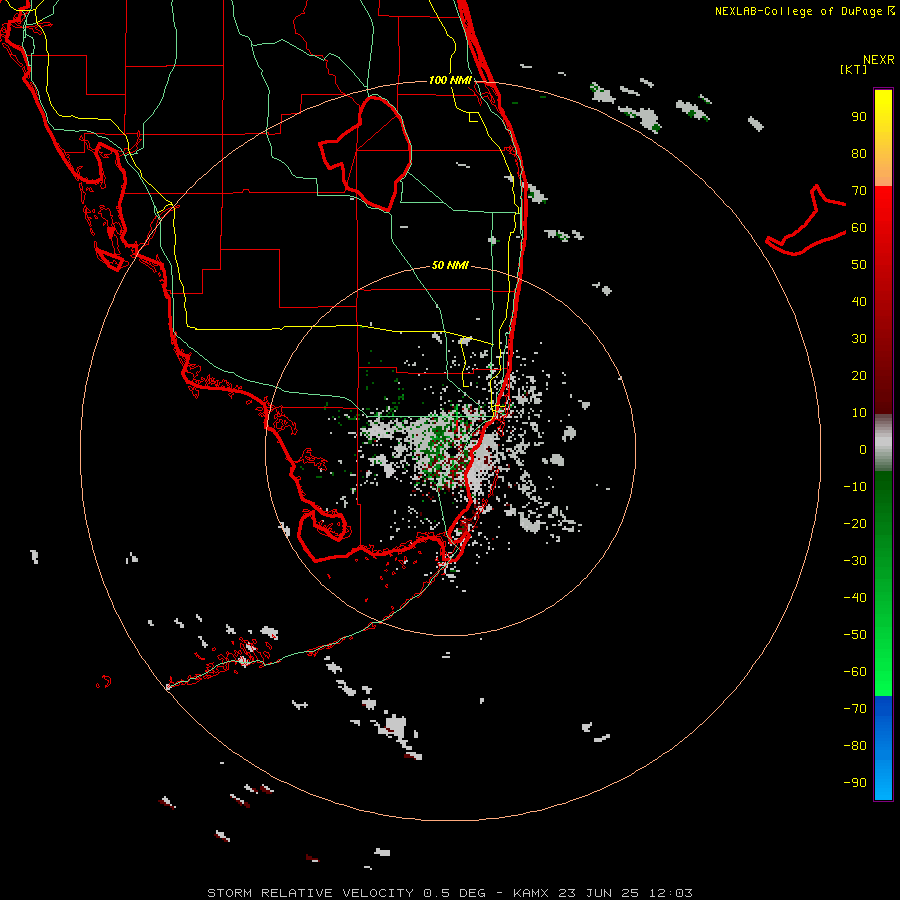Click the NEXR label above color scale
900x900 pixels.
click(878, 60)
